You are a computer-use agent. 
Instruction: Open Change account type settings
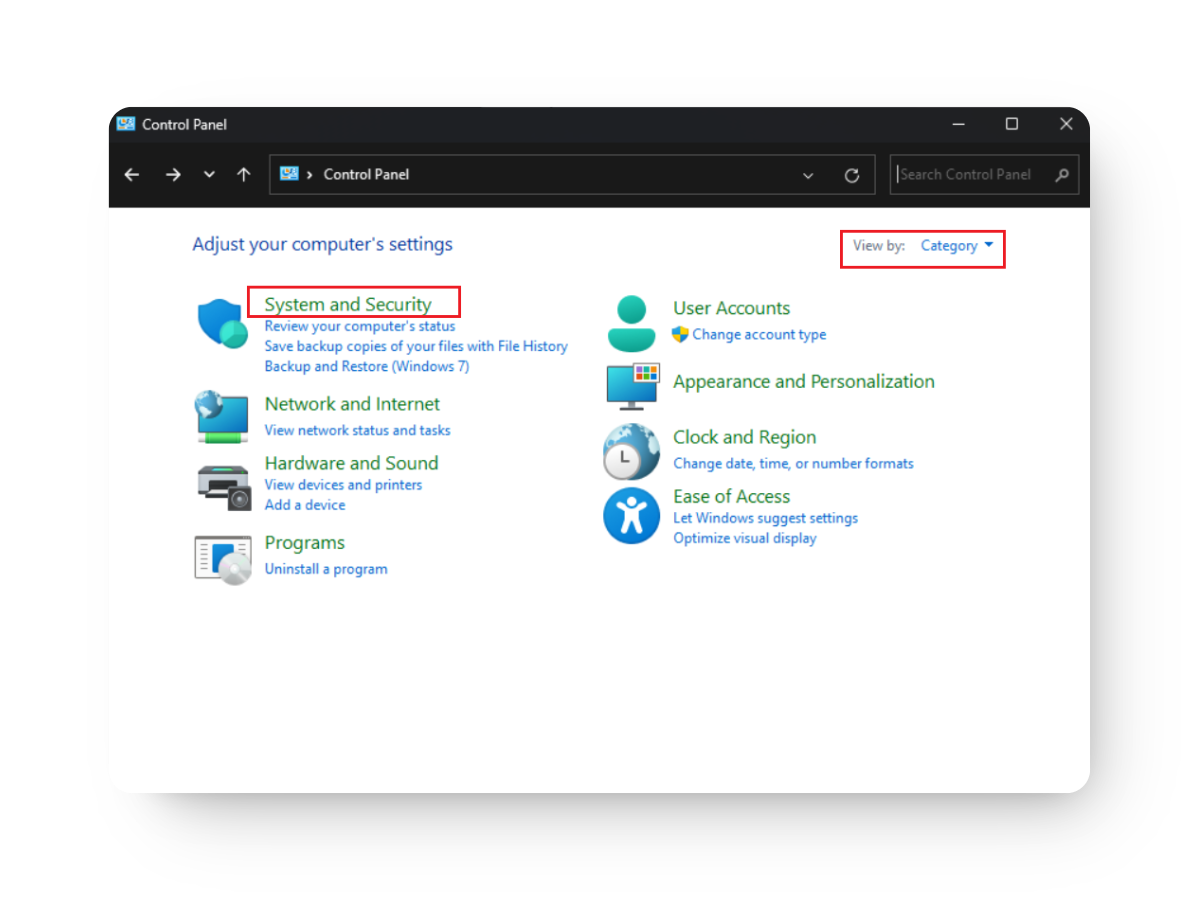coord(758,334)
